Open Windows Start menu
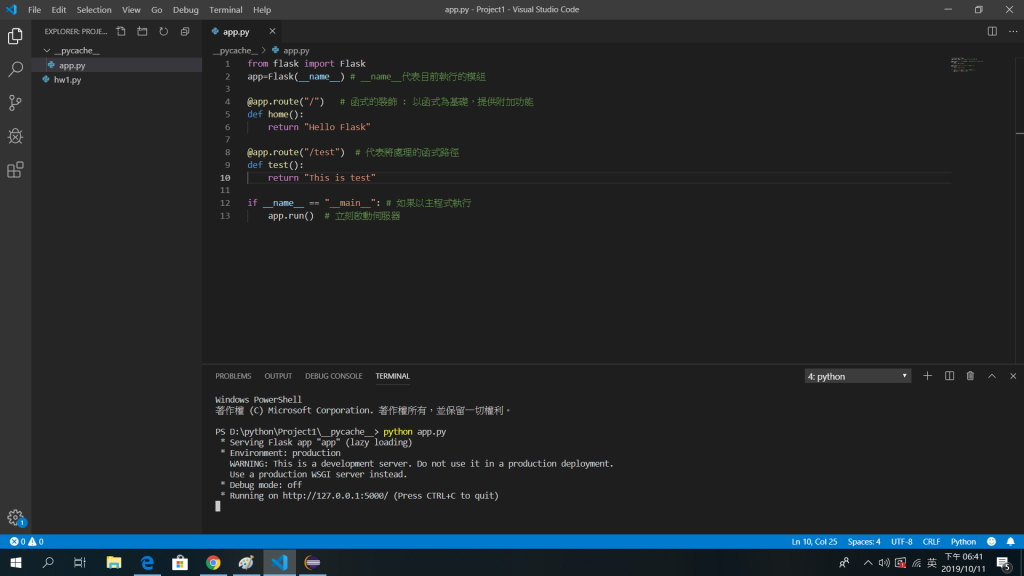 (x=16, y=562)
